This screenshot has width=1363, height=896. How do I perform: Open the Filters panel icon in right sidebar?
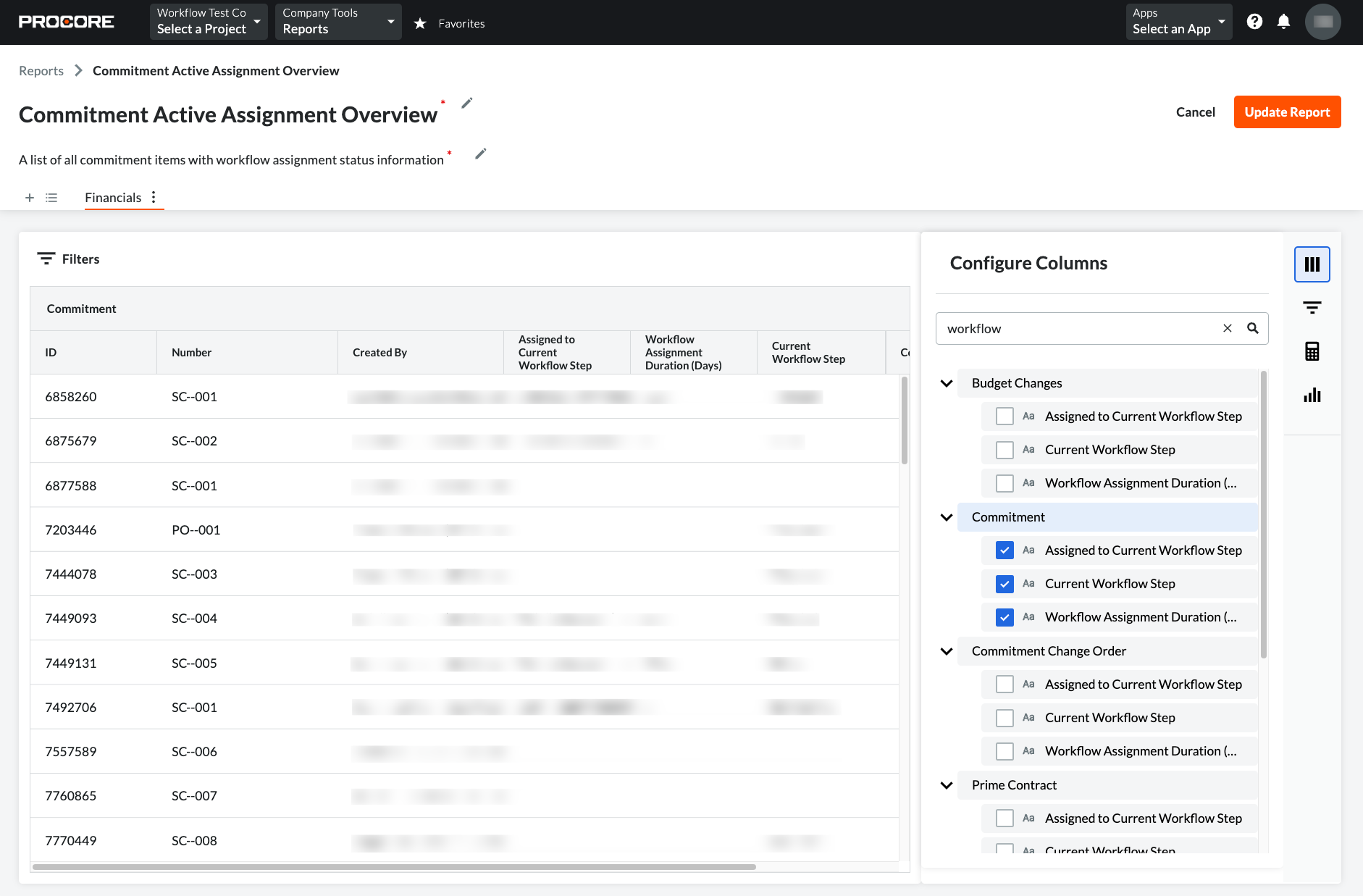click(x=1312, y=307)
